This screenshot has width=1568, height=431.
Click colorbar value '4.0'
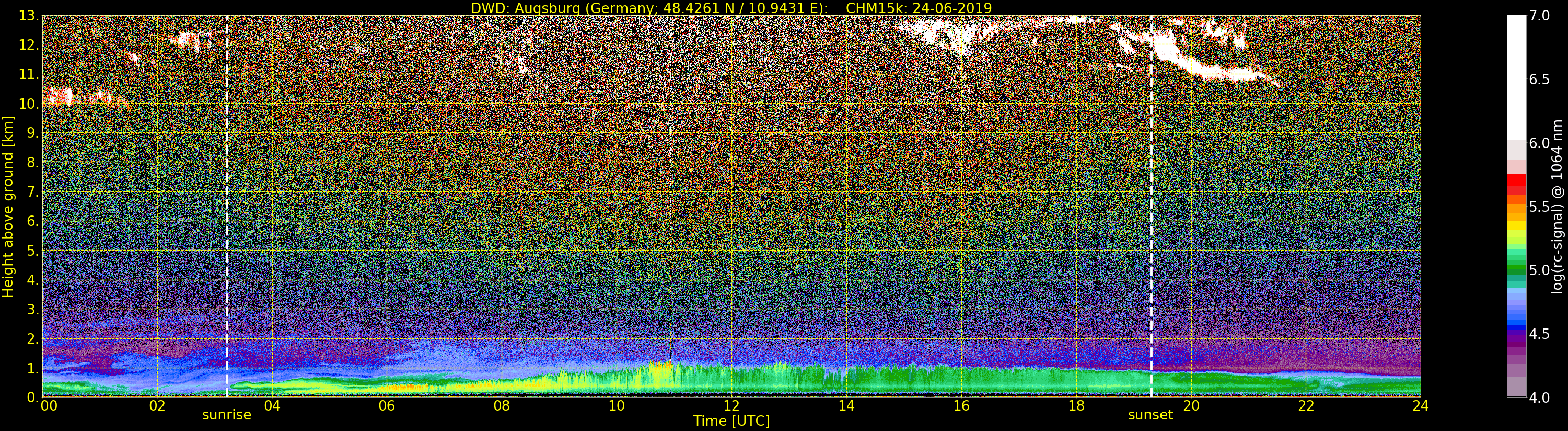(1539, 398)
